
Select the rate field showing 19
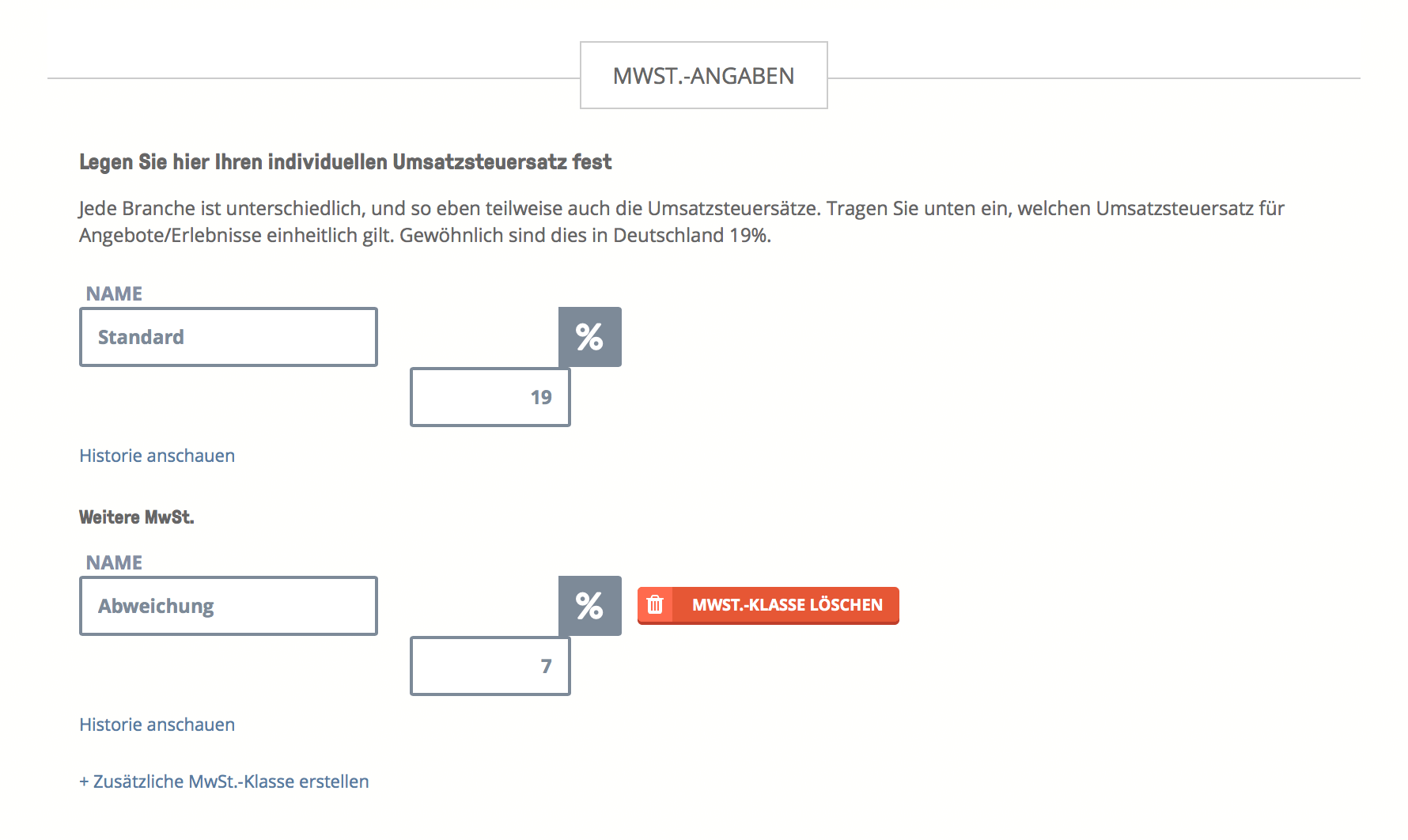[490, 397]
